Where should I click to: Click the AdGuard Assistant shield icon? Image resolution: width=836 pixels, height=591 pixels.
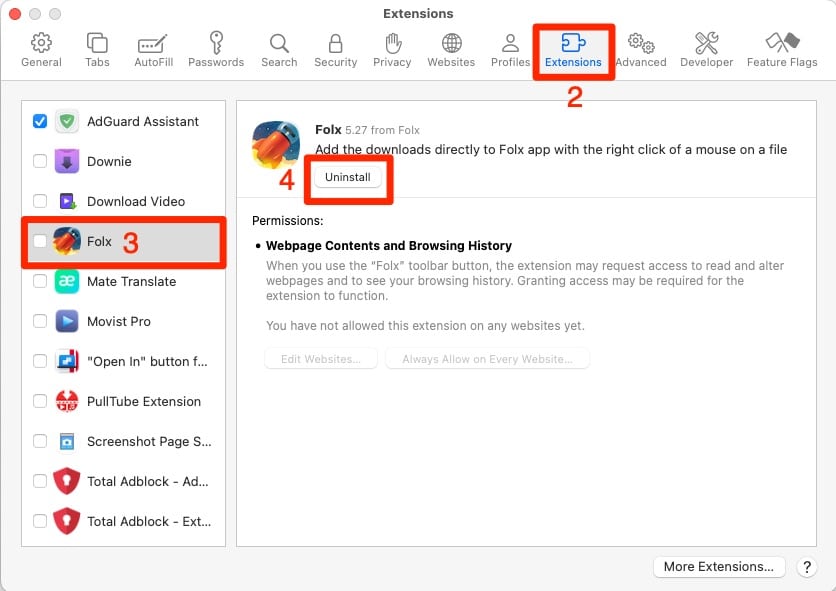pyautogui.click(x=67, y=121)
